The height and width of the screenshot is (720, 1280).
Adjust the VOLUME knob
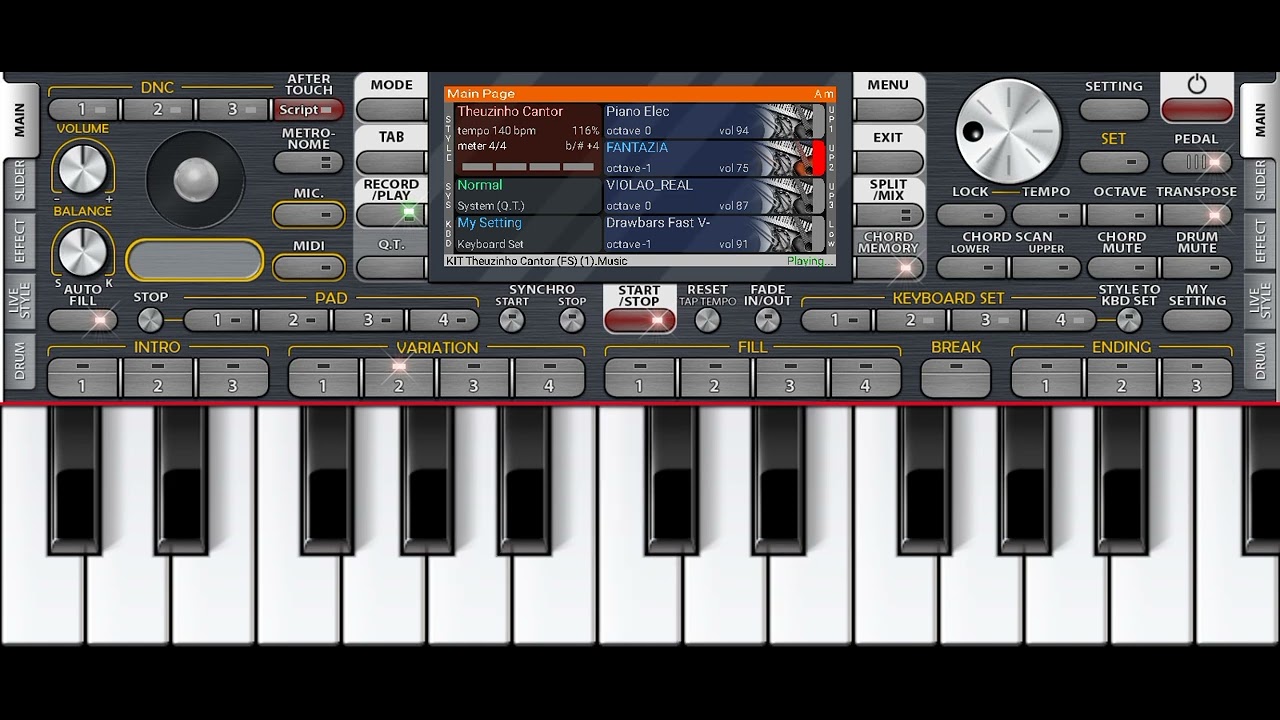pyautogui.click(x=82, y=168)
